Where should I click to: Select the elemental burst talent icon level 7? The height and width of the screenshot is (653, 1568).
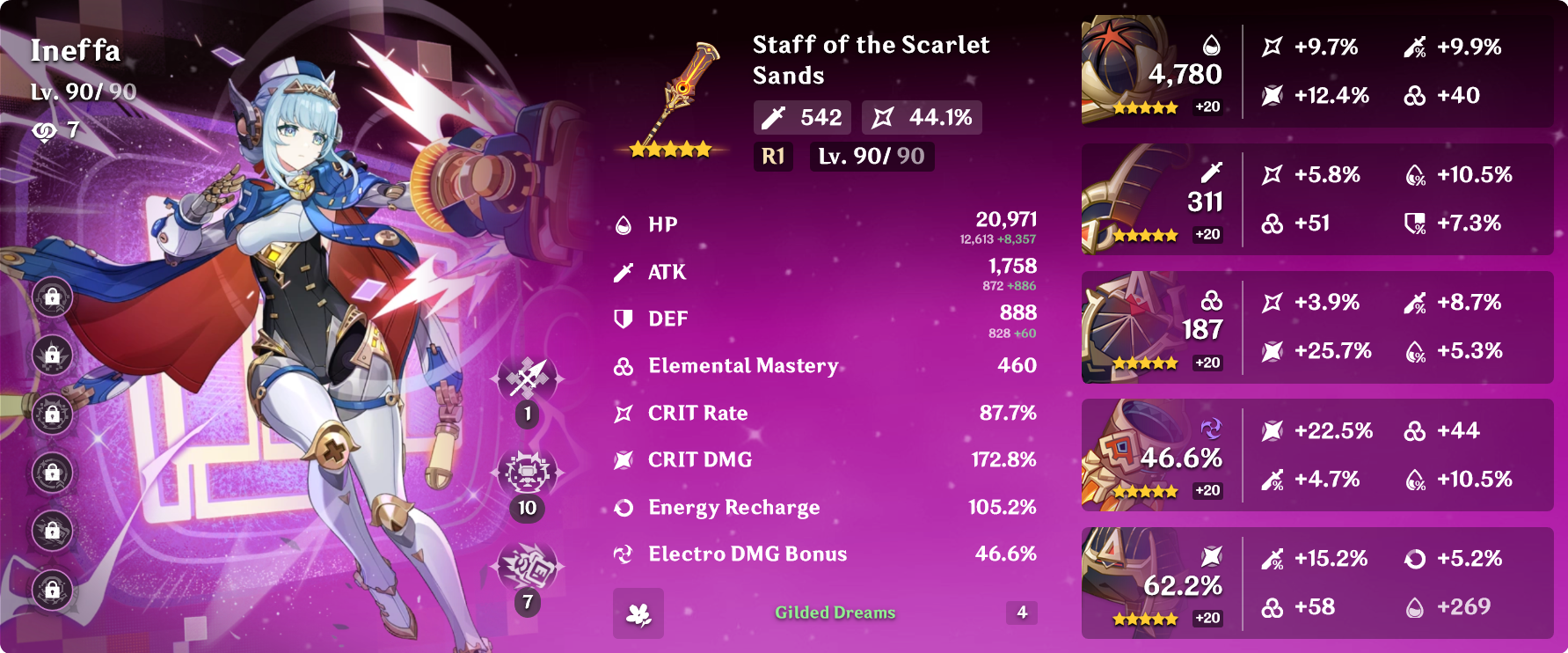tap(527, 568)
